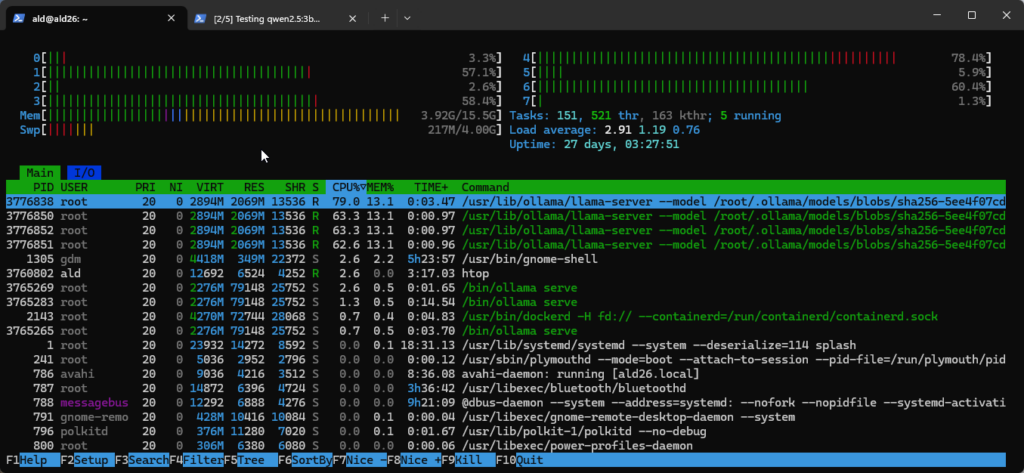The height and width of the screenshot is (473, 1024).
Task: Select process row PID 3776851
Action: coord(506,244)
